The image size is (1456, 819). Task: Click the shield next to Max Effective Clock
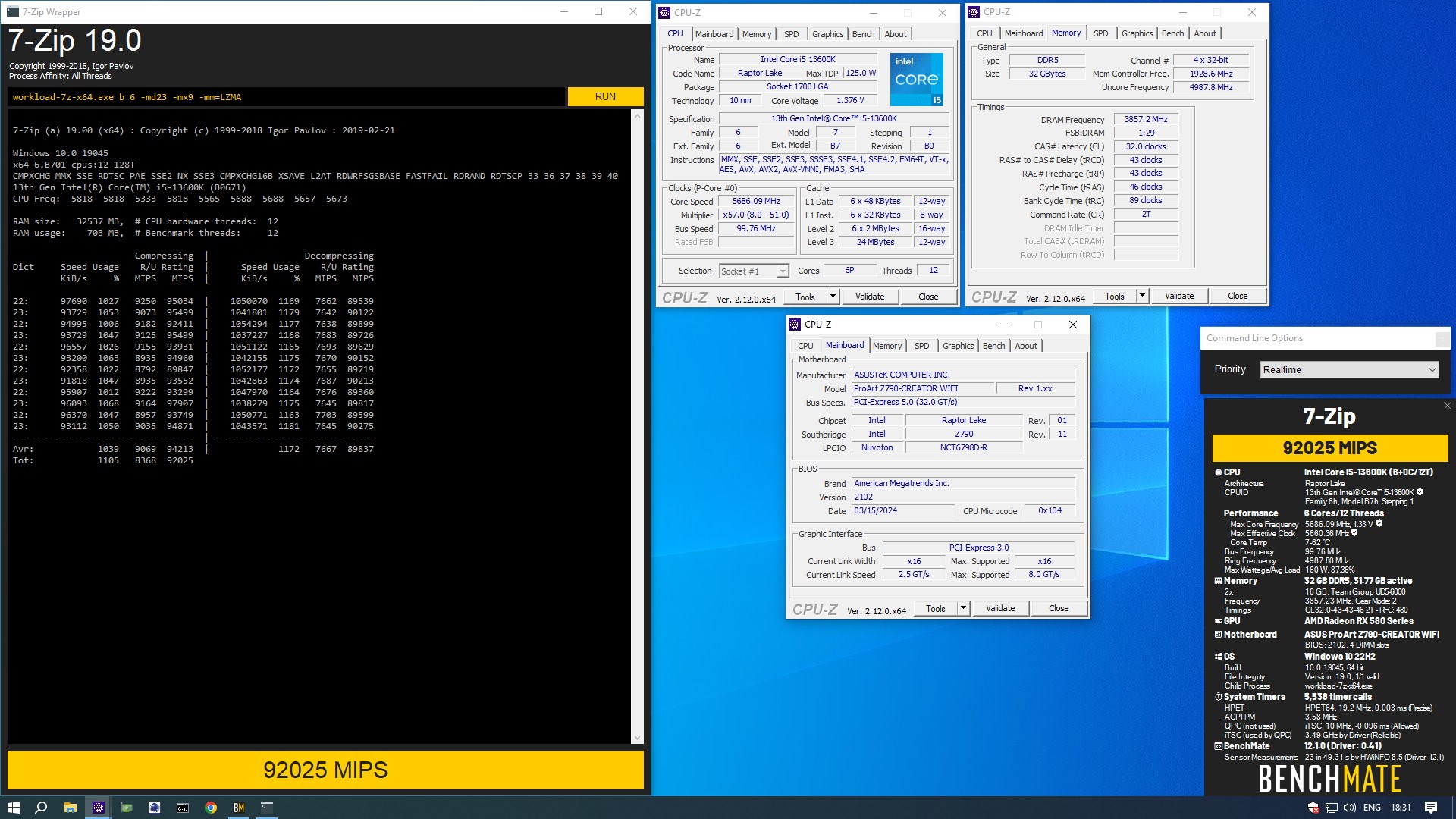[x=1354, y=533]
